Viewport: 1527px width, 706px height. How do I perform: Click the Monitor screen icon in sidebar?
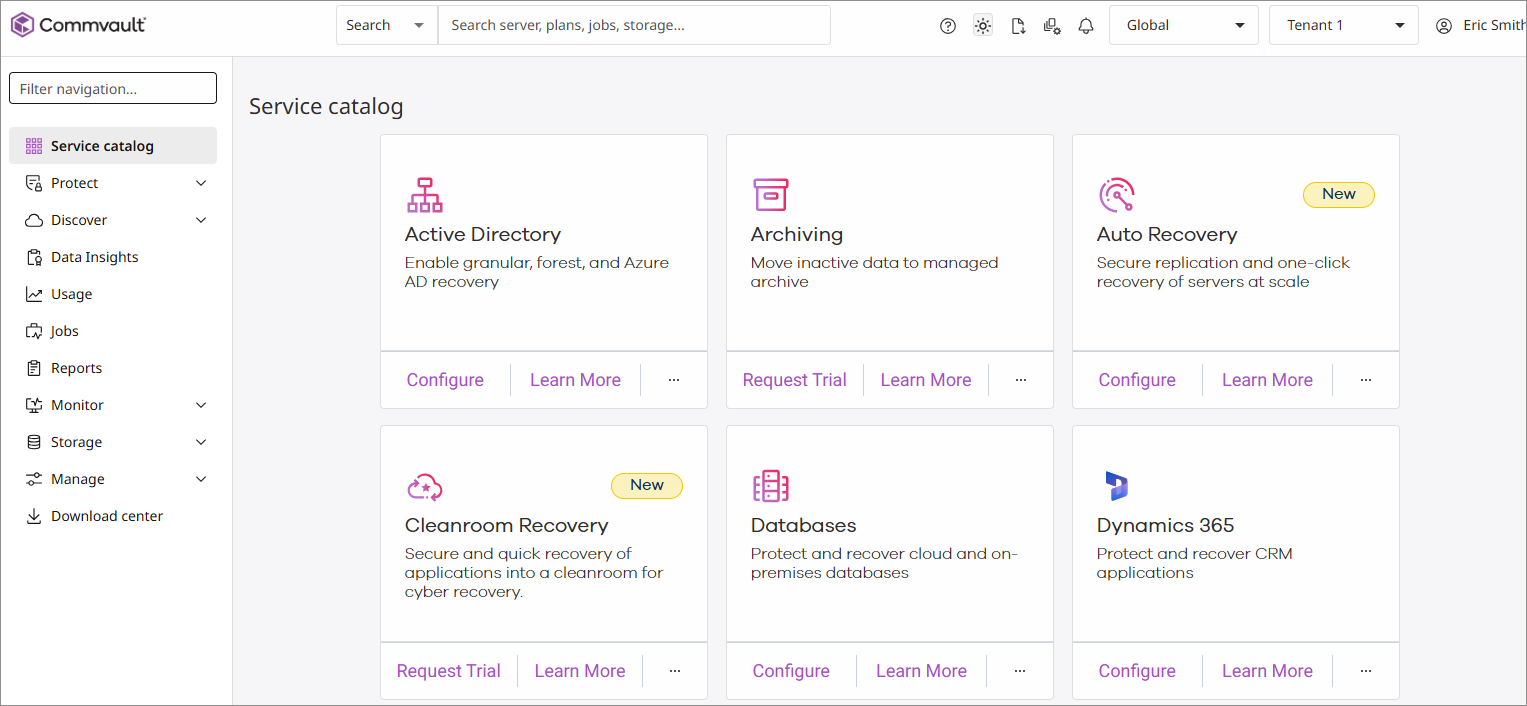(34, 405)
